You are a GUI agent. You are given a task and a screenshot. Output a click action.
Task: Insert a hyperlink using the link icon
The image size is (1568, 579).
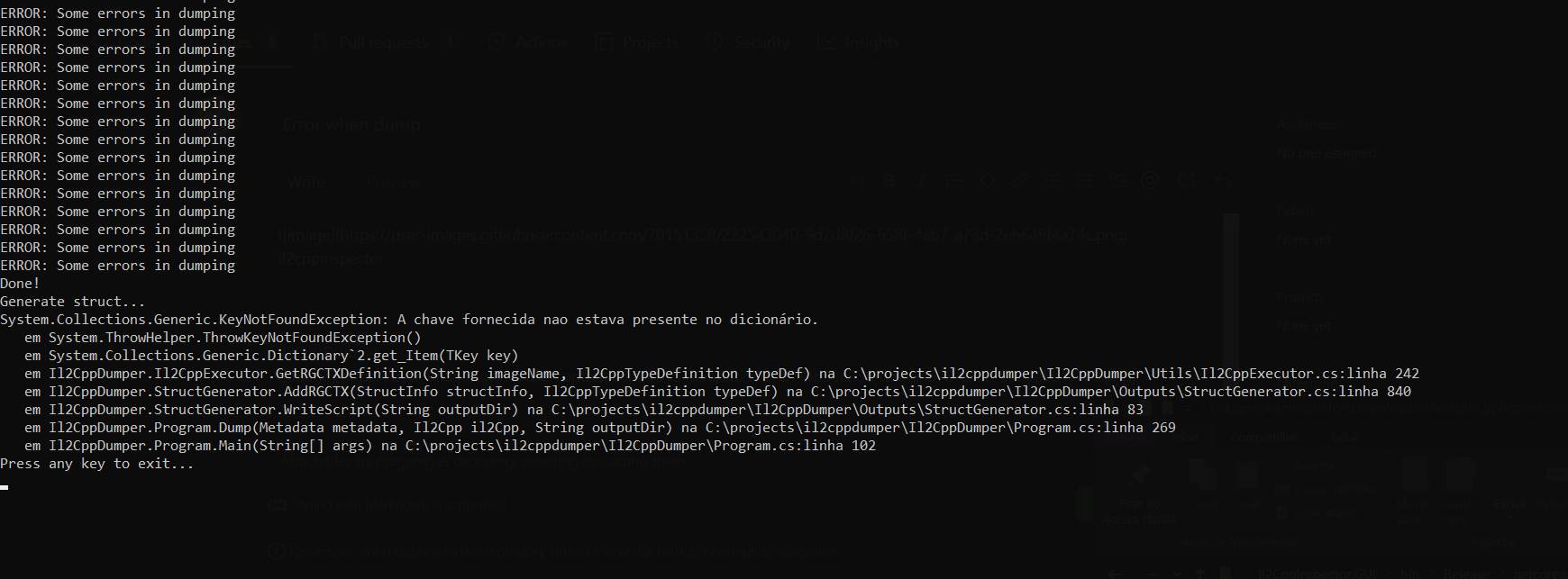point(1020,180)
